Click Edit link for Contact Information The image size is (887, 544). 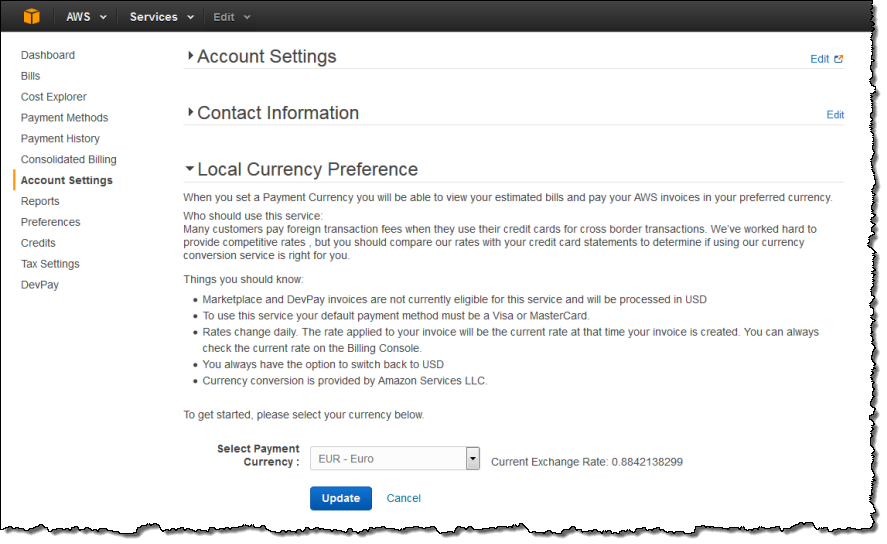(835, 115)
